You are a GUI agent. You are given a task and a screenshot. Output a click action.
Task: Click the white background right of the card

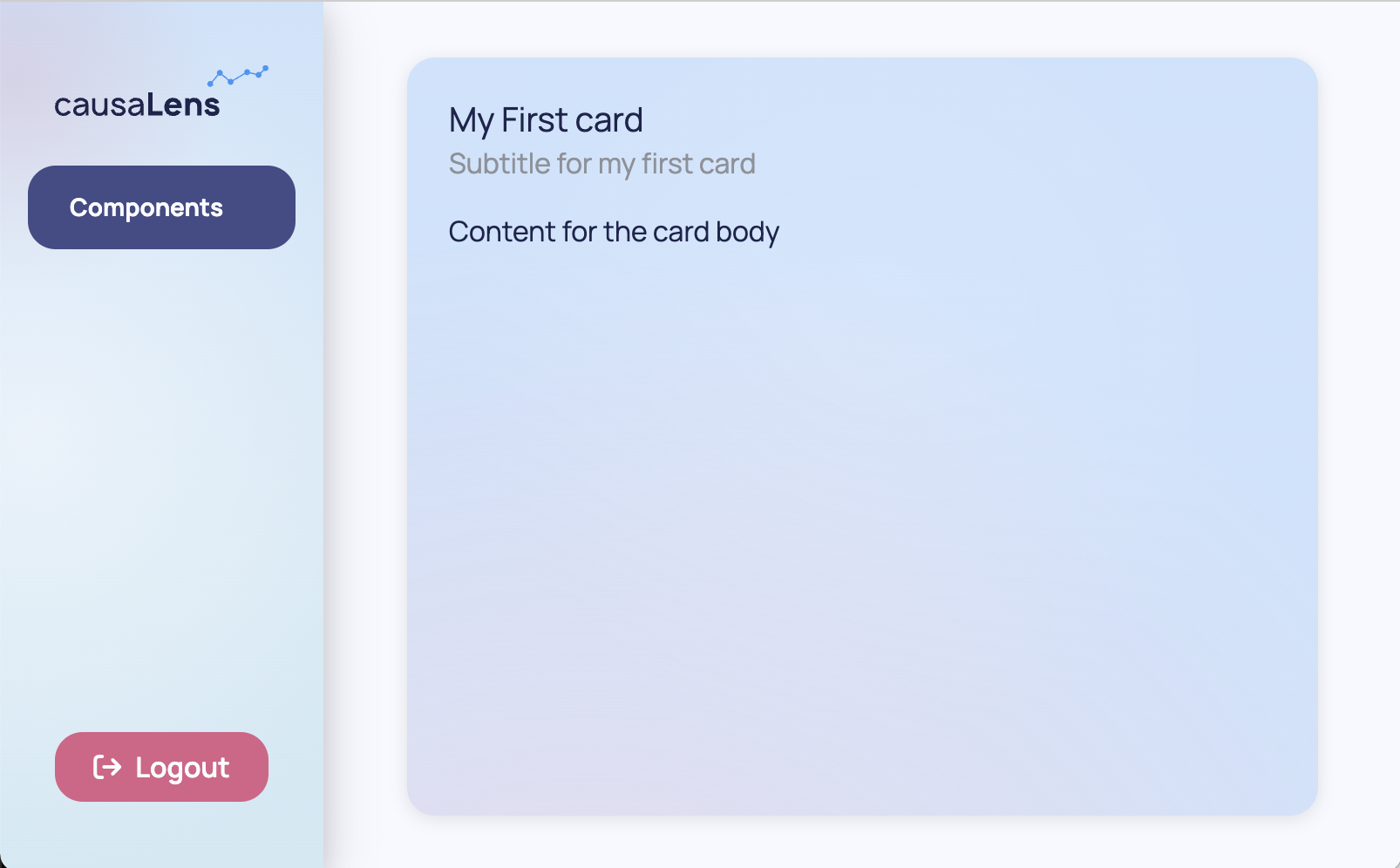click(x=1358, y=436)
